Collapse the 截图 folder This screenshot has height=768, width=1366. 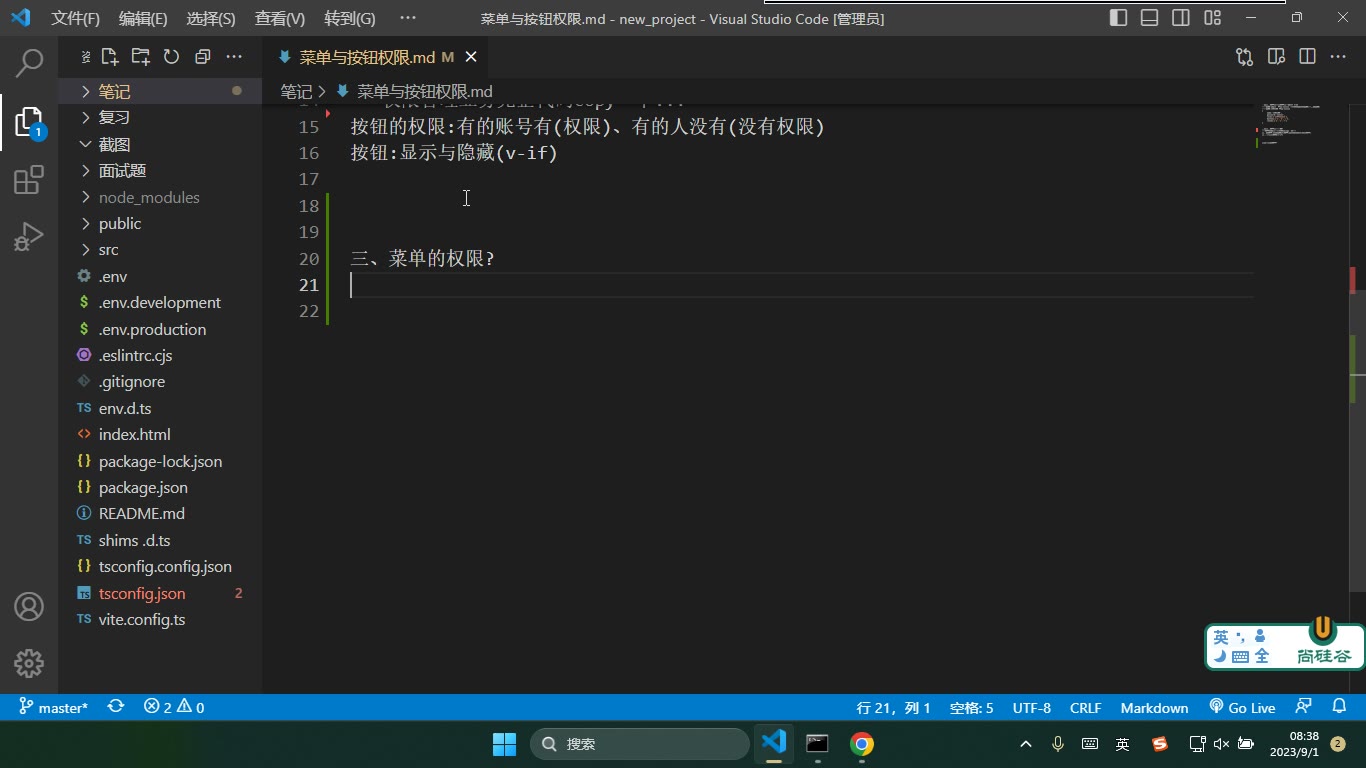161,144
